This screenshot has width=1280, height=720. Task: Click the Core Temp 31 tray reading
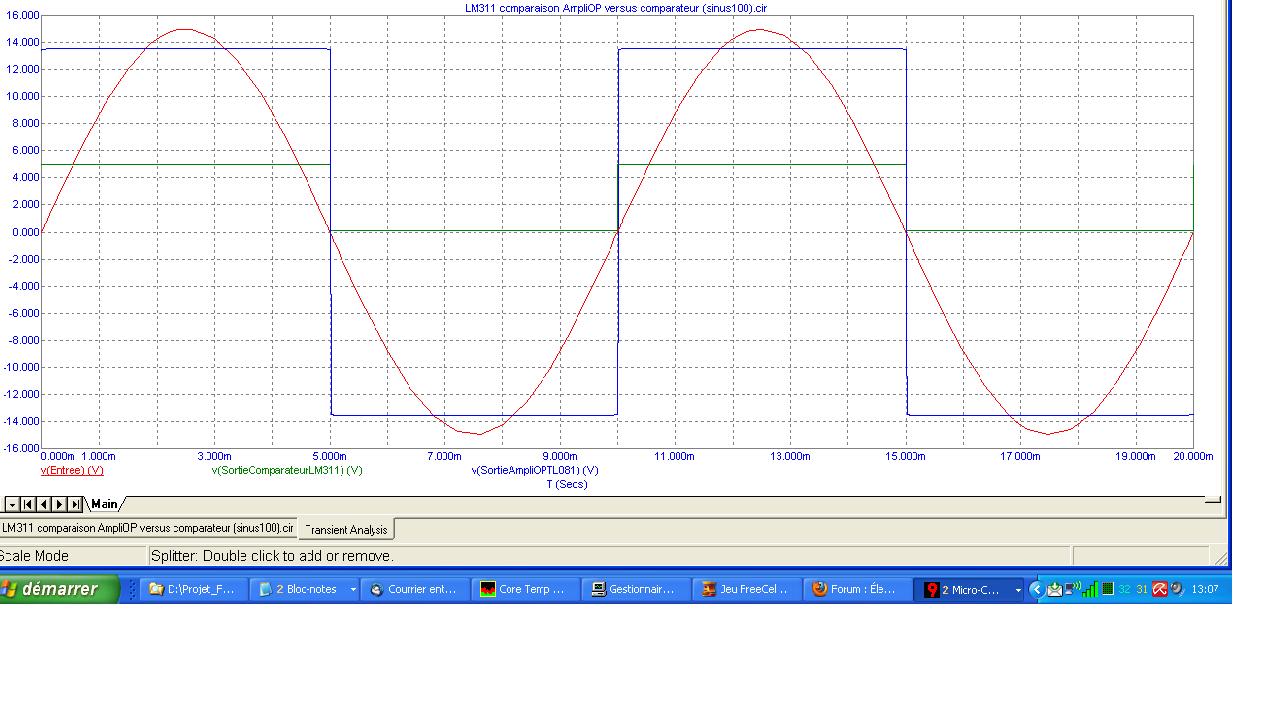click(1142, 589)
